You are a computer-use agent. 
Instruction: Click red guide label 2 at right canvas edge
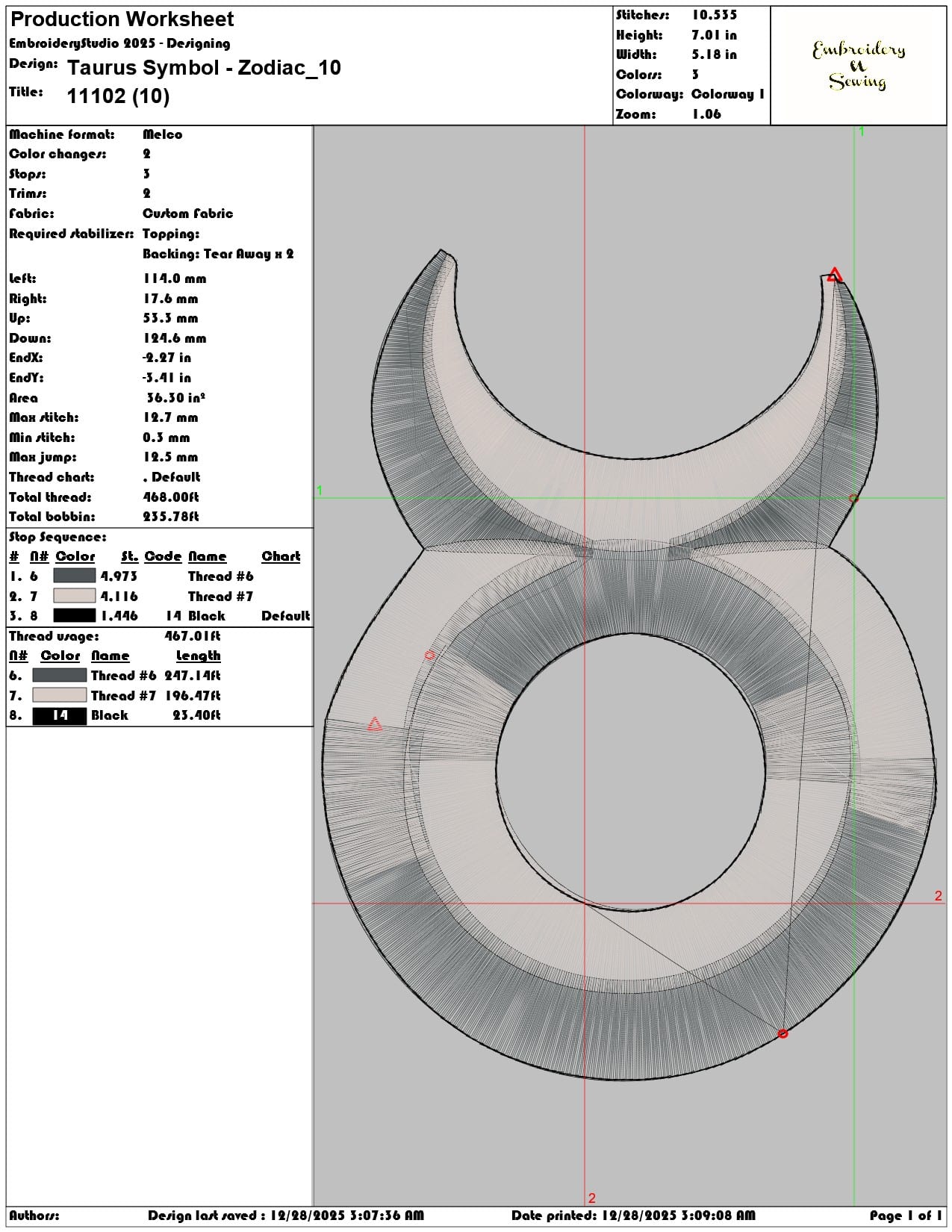939,896
